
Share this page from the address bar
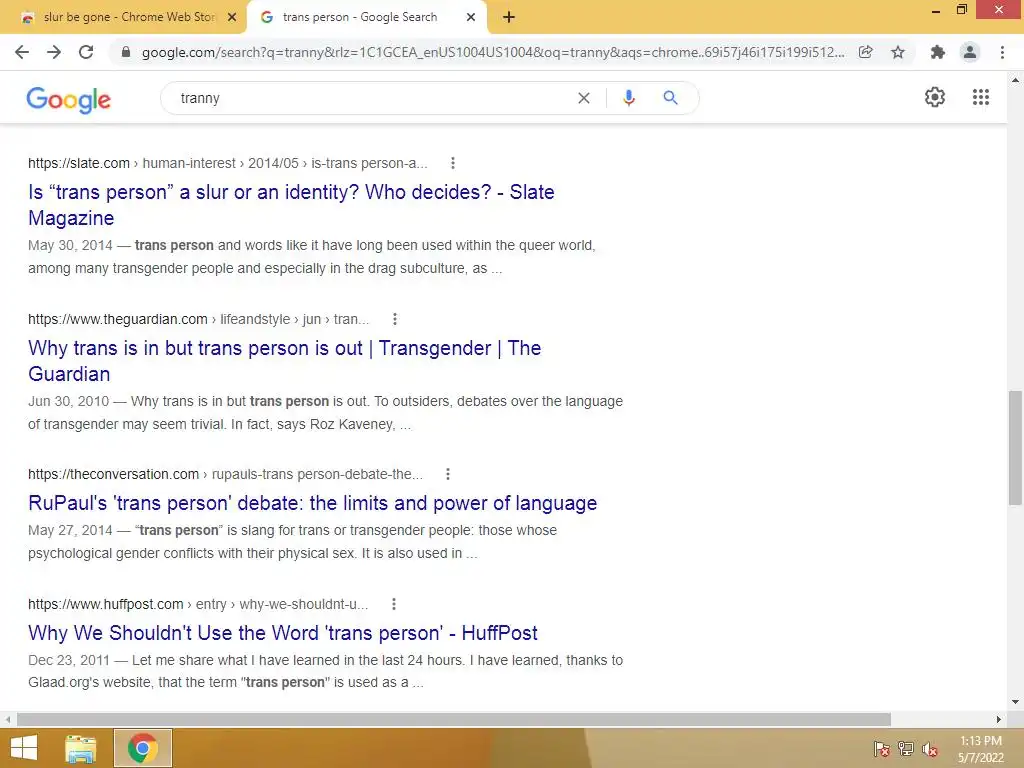(x=866, y=52)
